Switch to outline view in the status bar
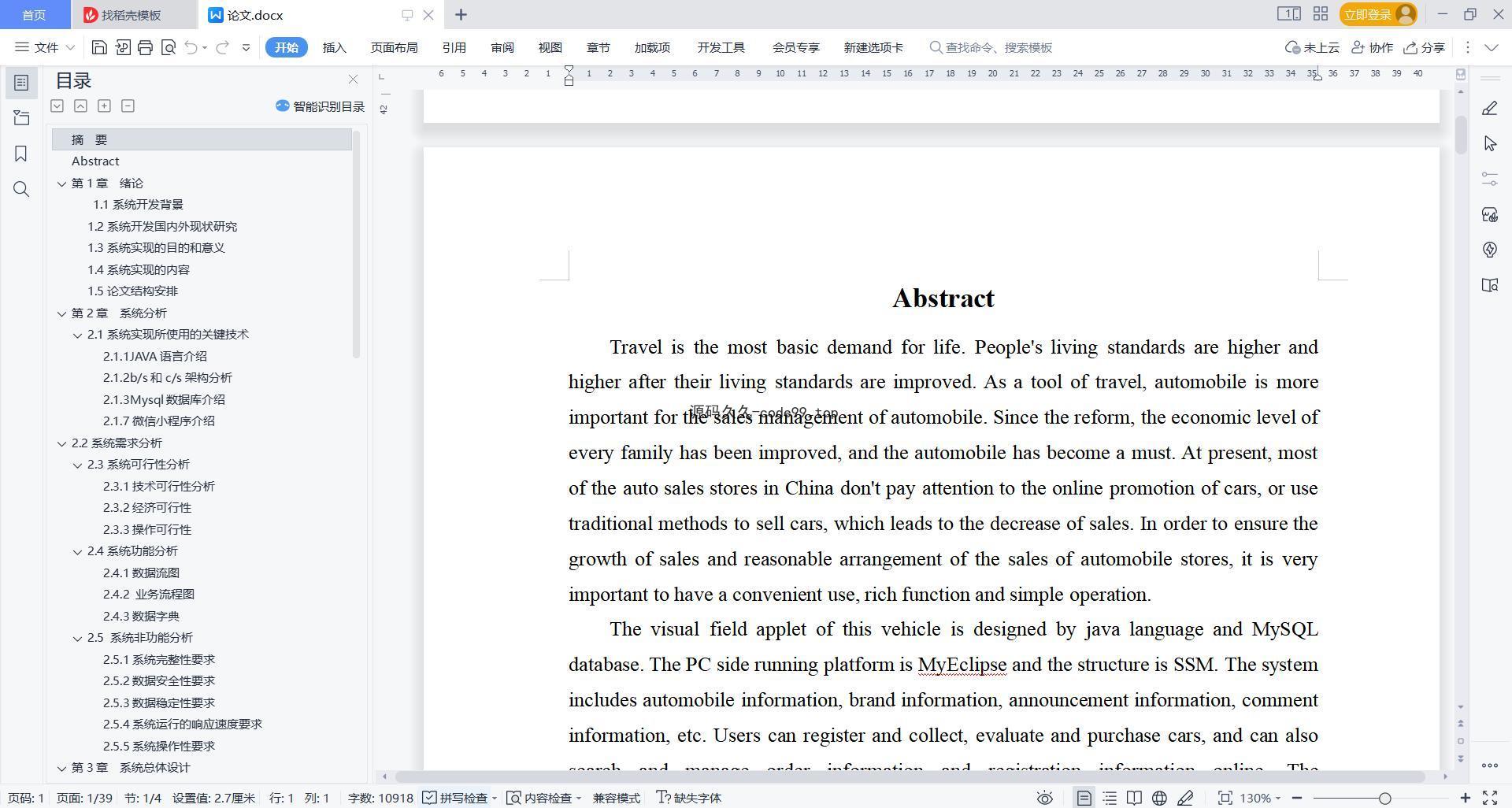This screenshot has height=808, width=1512. pos(1110,798)
